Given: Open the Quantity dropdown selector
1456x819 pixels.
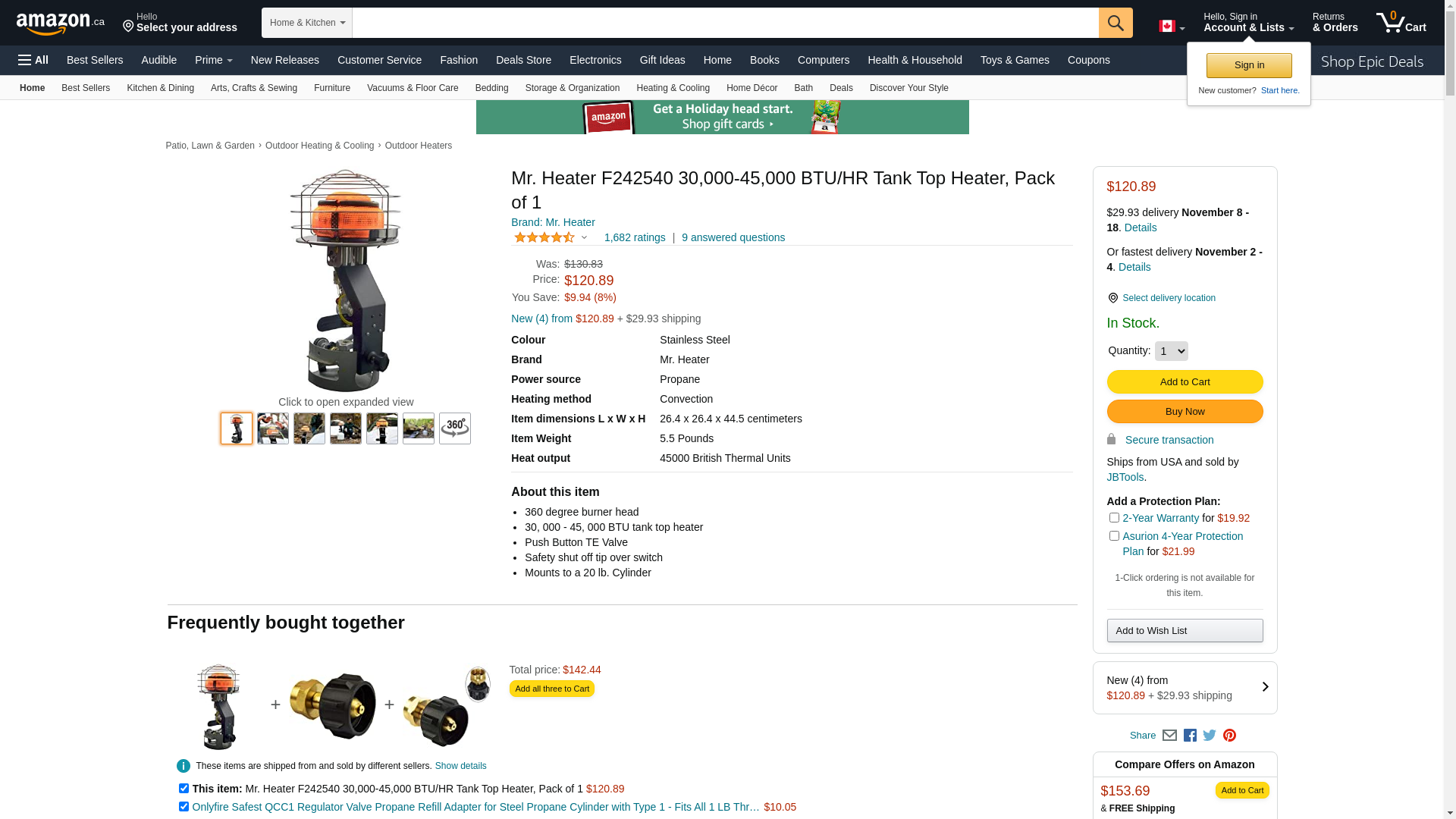Looking at the screenshot, I should pyautogui.click(x=1172, y=351).
